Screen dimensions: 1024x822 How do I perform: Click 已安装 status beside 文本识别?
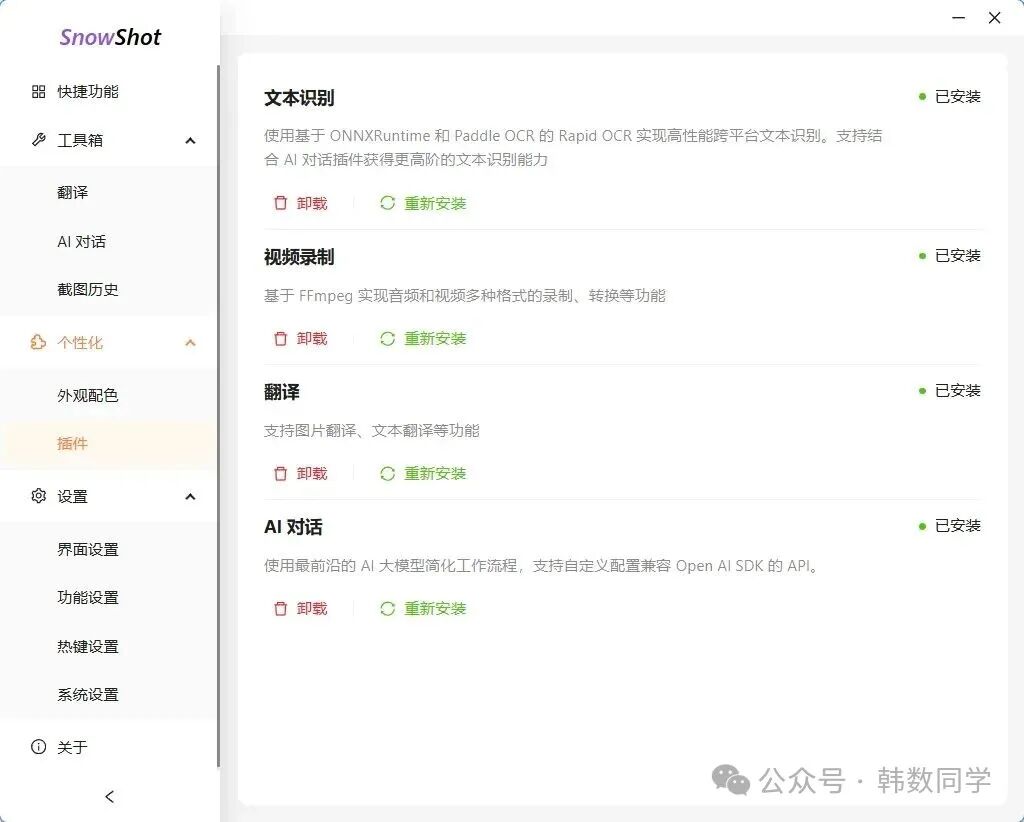point(950,97)
